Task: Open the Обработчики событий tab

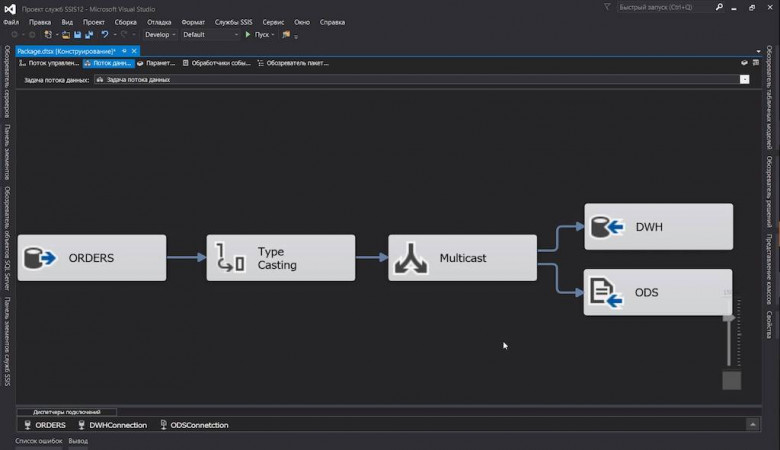Action: coord(216,63)
